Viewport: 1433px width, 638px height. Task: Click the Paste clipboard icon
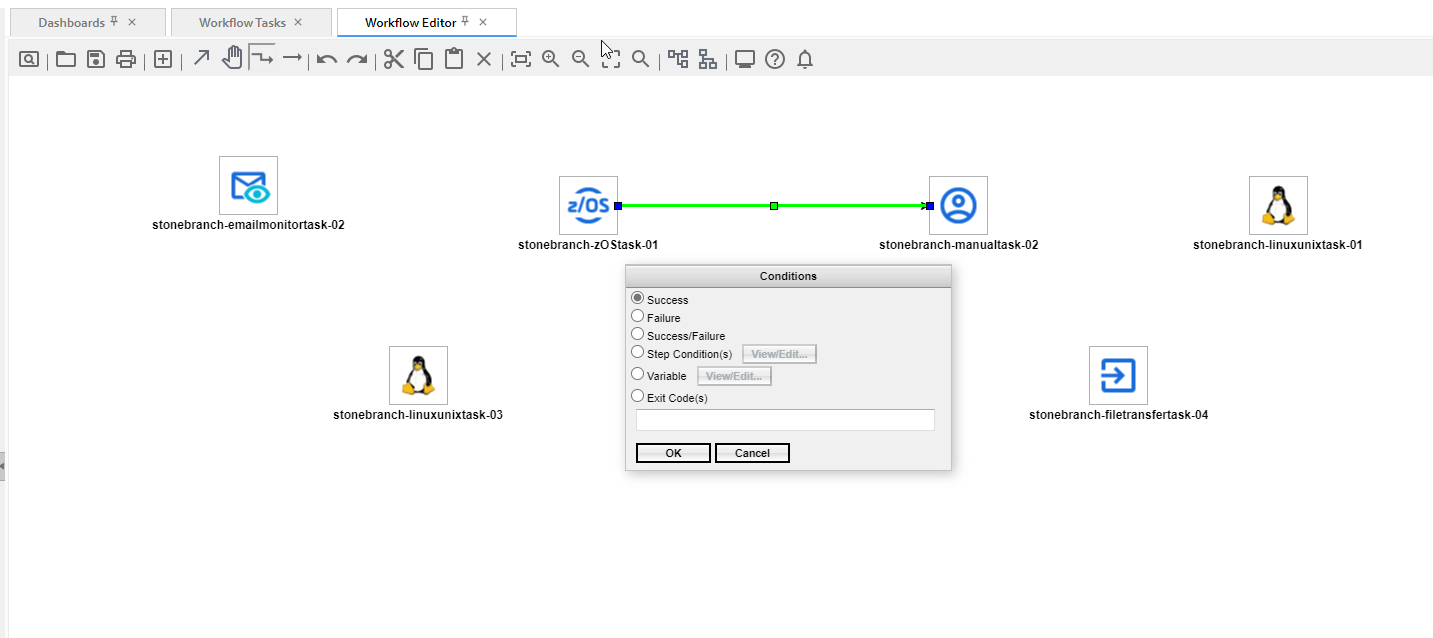[454, 59]
